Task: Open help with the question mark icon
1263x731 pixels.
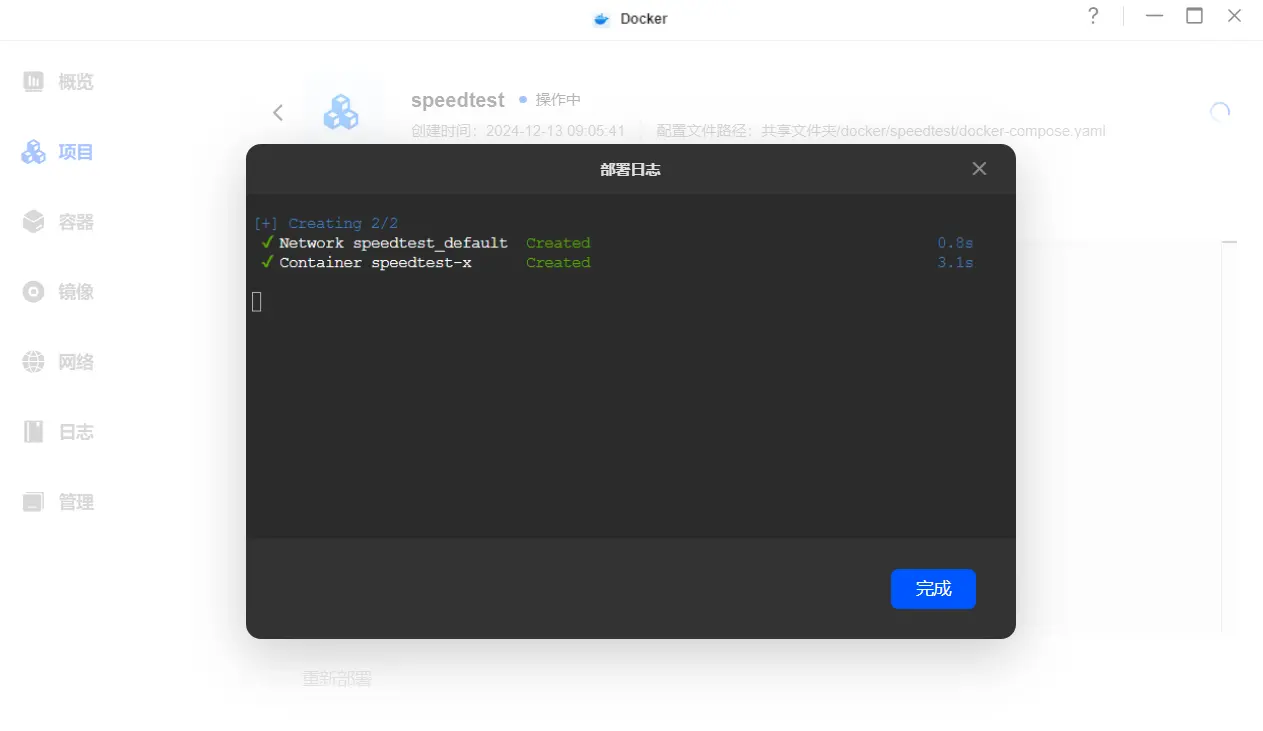Action: 1093,16
